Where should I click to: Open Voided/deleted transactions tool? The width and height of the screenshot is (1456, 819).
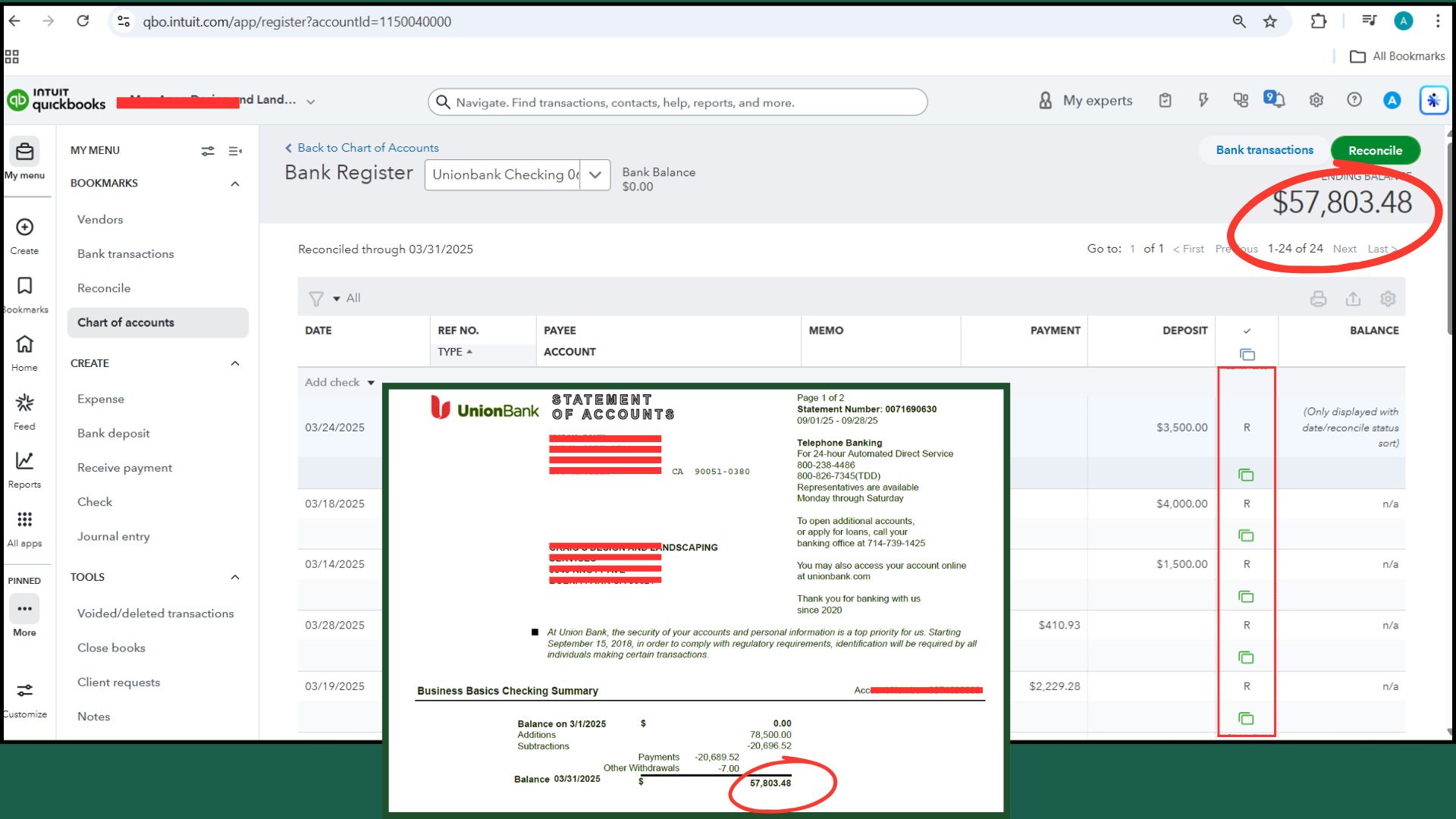point(155,613)
